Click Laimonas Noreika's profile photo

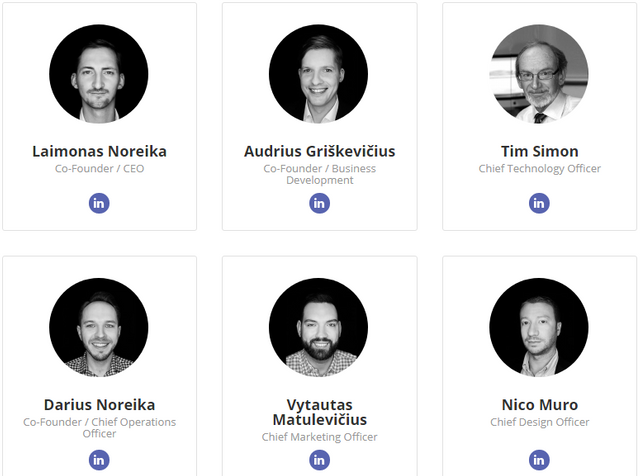click(x=99, y=74)
